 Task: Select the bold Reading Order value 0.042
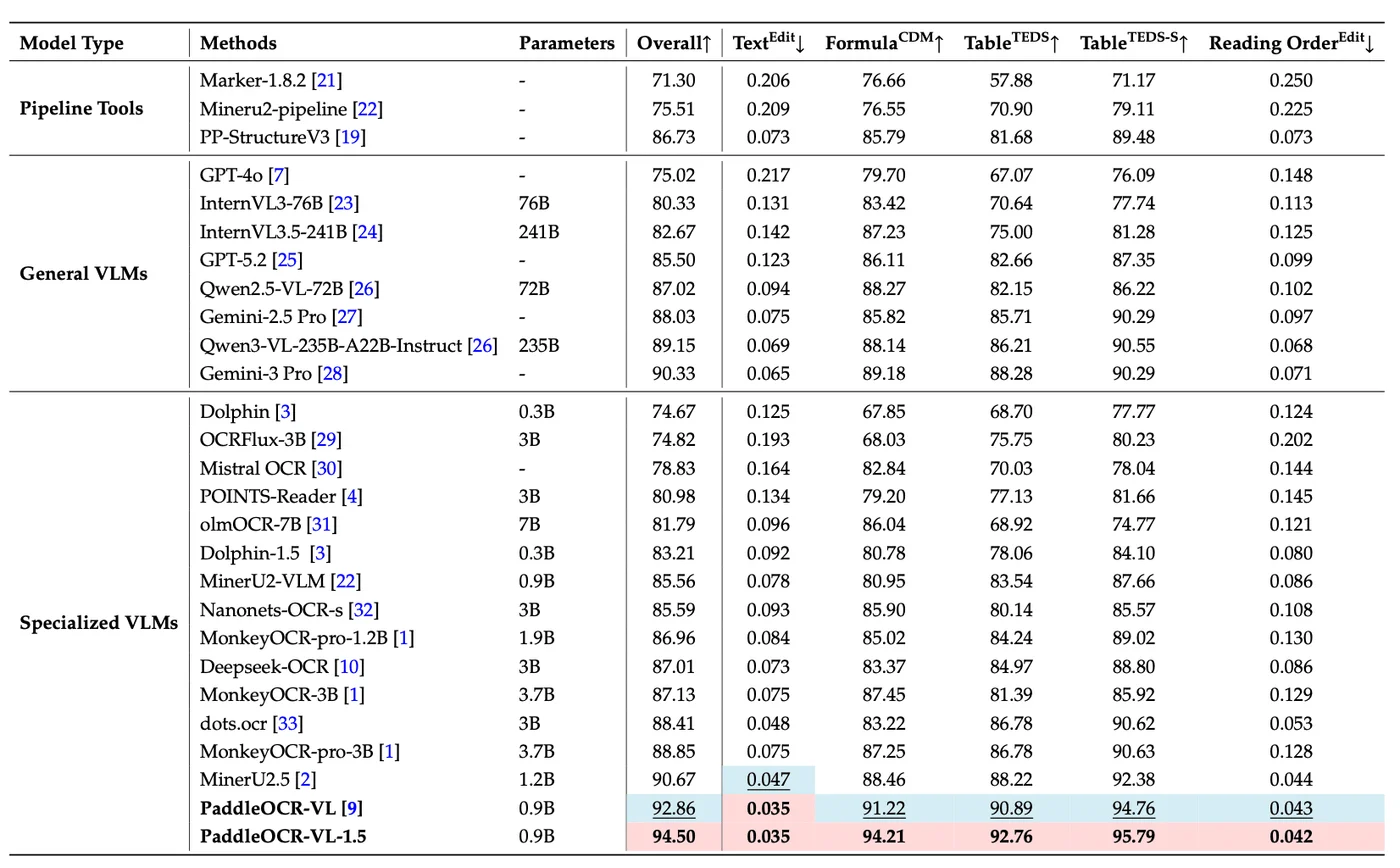tap(1291, 836)
